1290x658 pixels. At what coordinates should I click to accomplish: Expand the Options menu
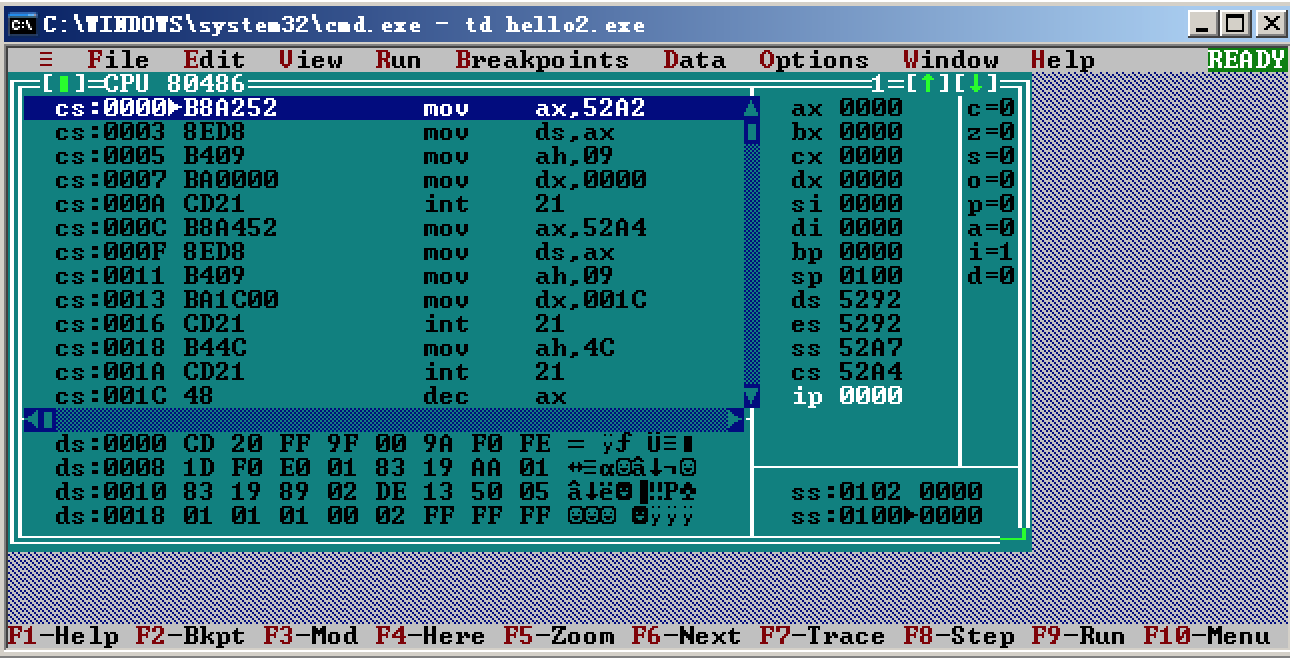click(814, 60)
